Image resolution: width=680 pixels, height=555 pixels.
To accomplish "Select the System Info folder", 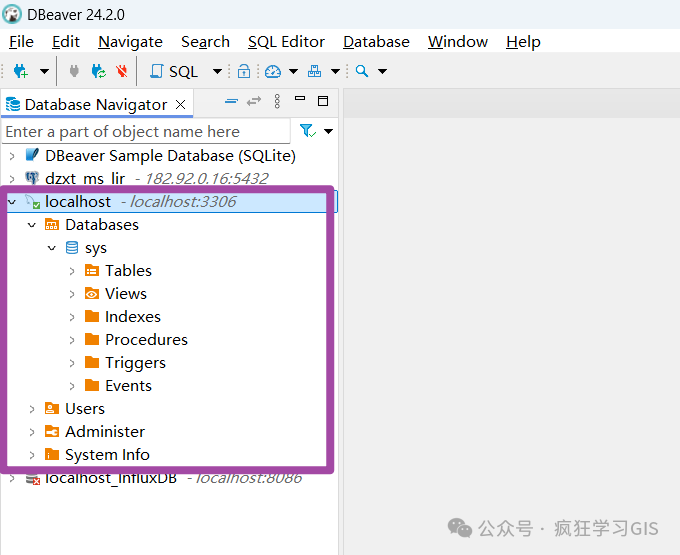I will tap(107, 454).
